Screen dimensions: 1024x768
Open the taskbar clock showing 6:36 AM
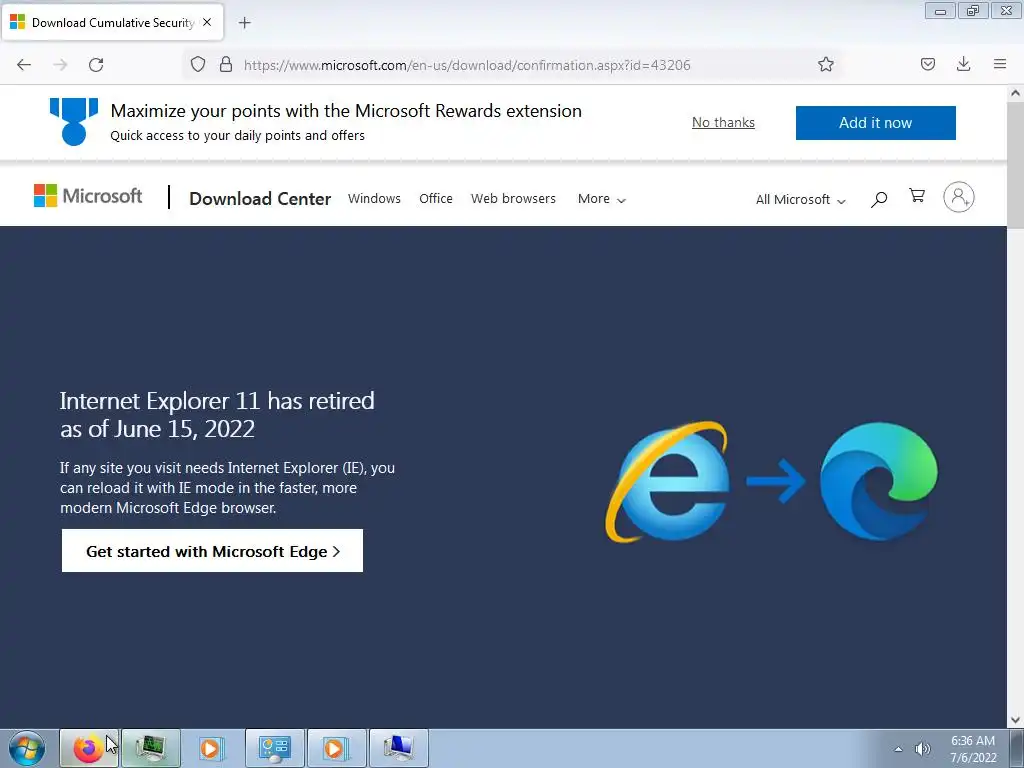(x=973, y=749)
